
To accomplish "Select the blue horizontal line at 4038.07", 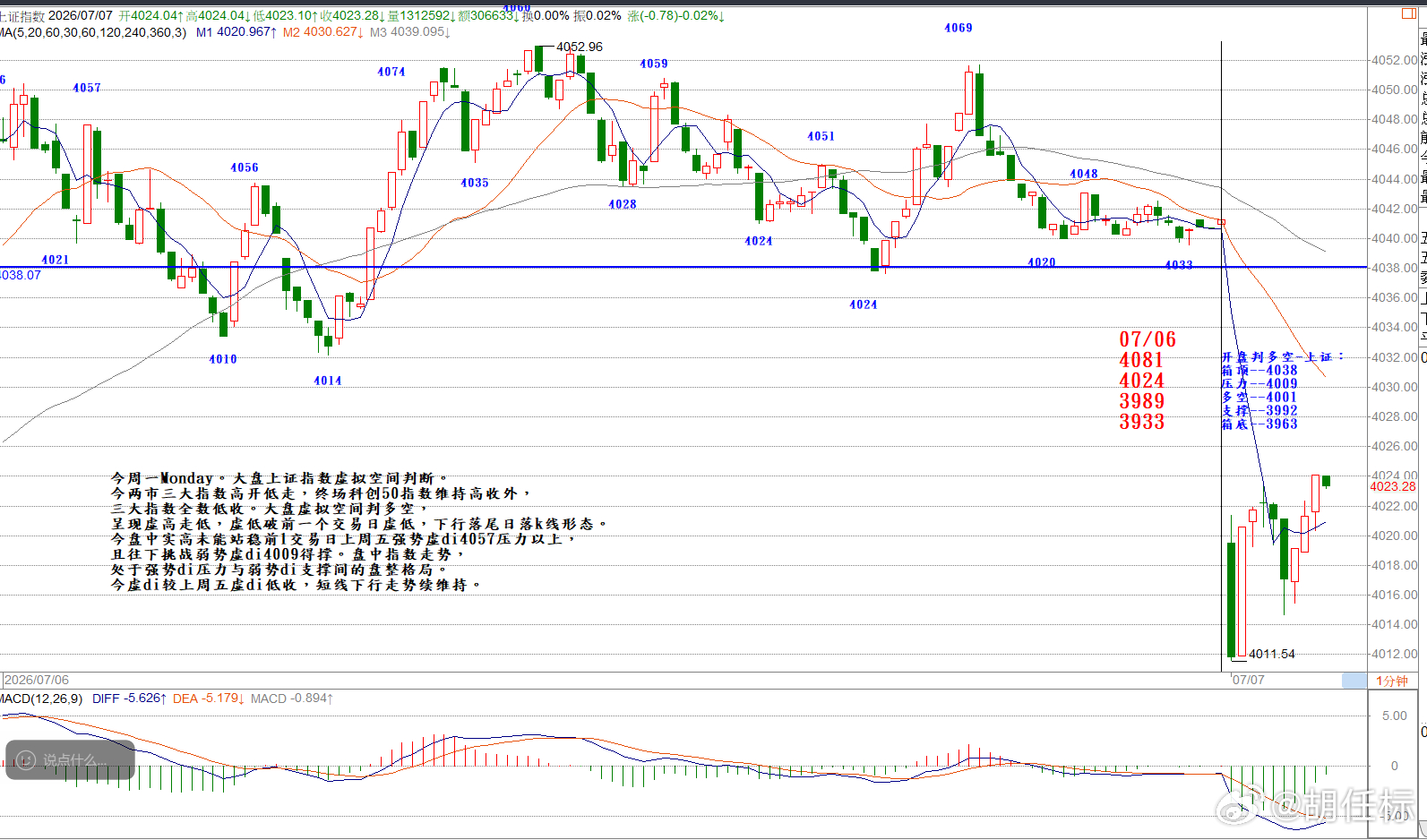I will pos(683,267).
